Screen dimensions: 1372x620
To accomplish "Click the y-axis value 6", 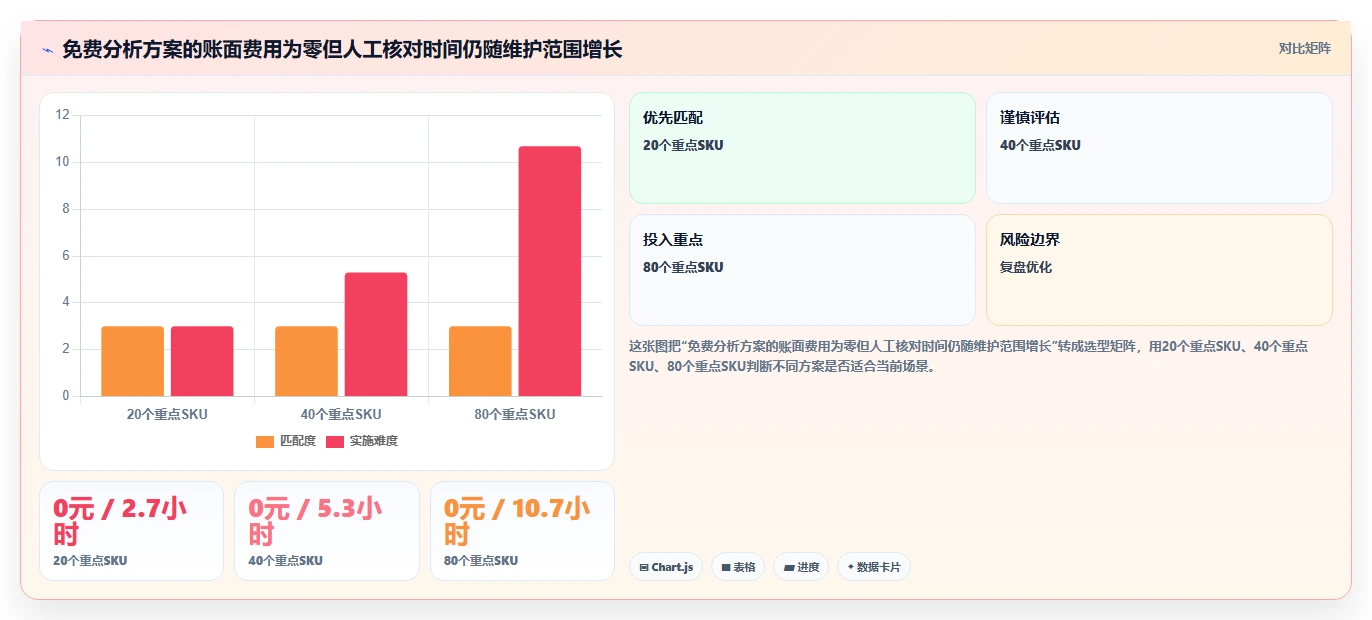I will pos(66,256).
